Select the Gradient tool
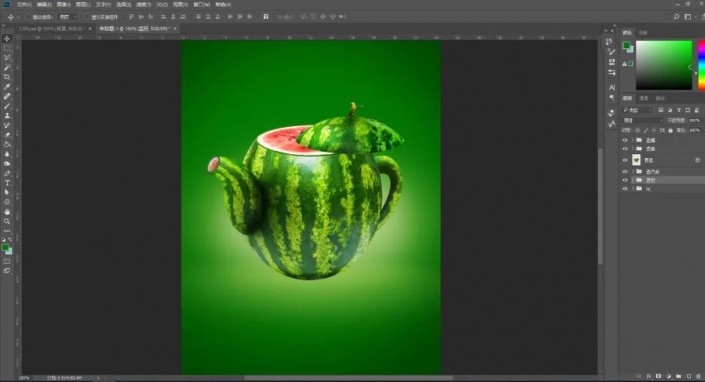This screenshot has height=382, width=705. coord(7,144)
